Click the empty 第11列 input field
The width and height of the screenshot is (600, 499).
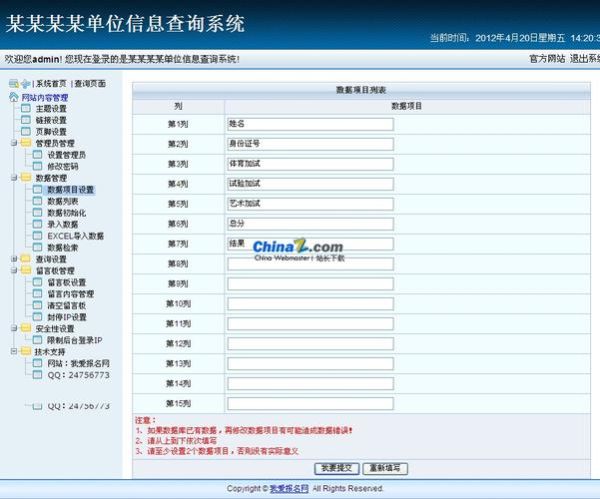310,323
